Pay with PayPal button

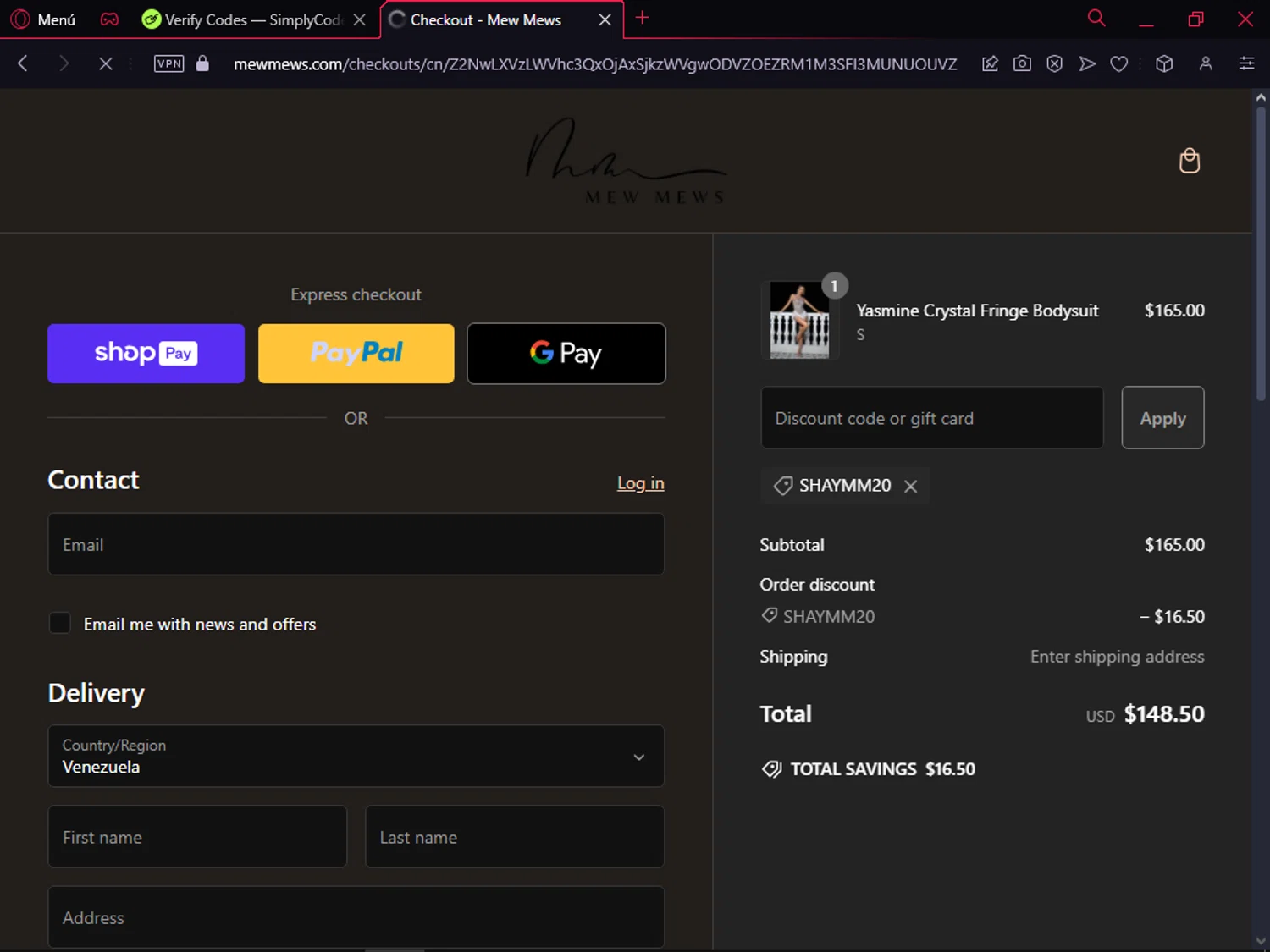[356, 354]
